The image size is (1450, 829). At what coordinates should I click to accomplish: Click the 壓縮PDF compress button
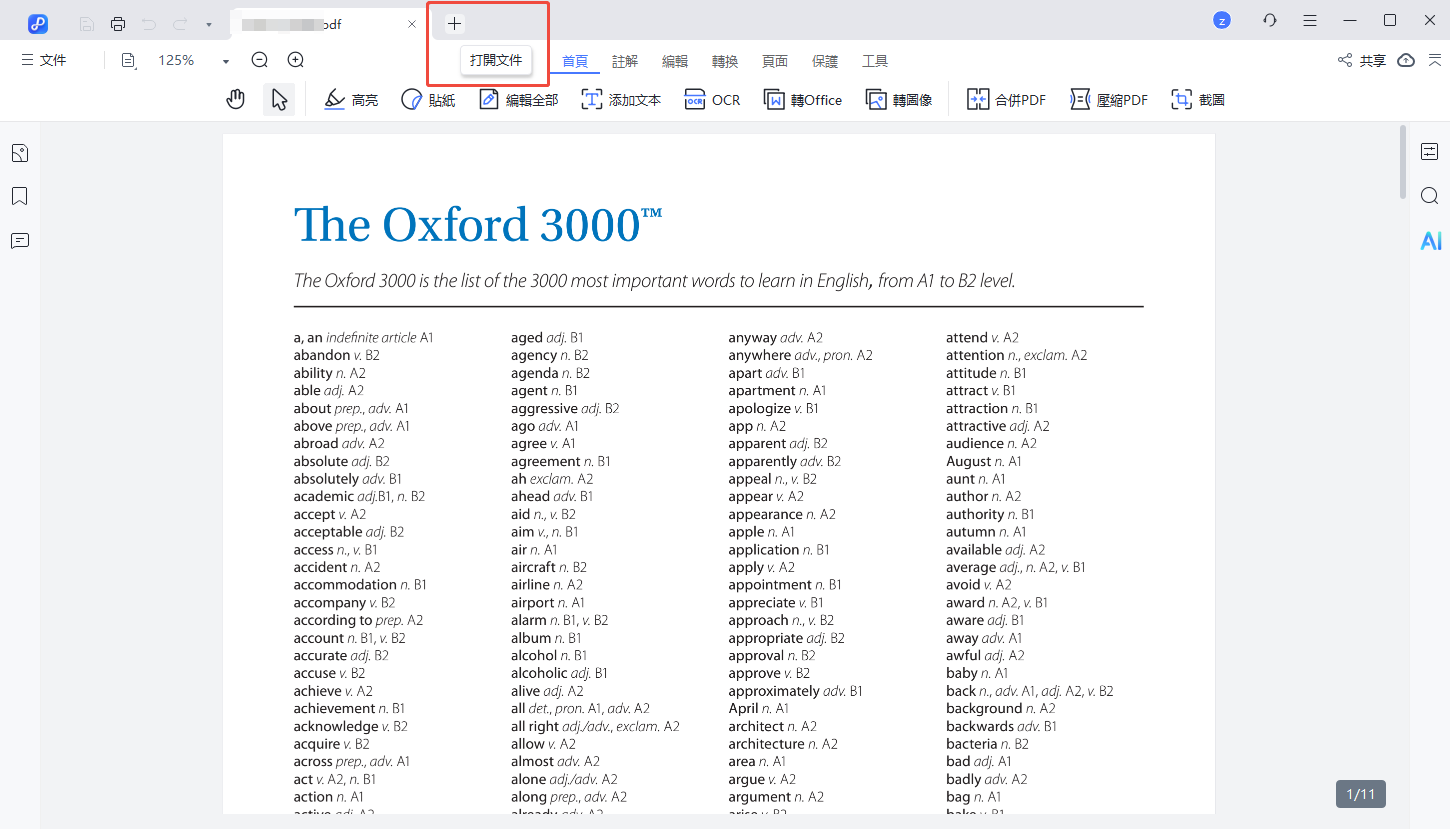1109,100
